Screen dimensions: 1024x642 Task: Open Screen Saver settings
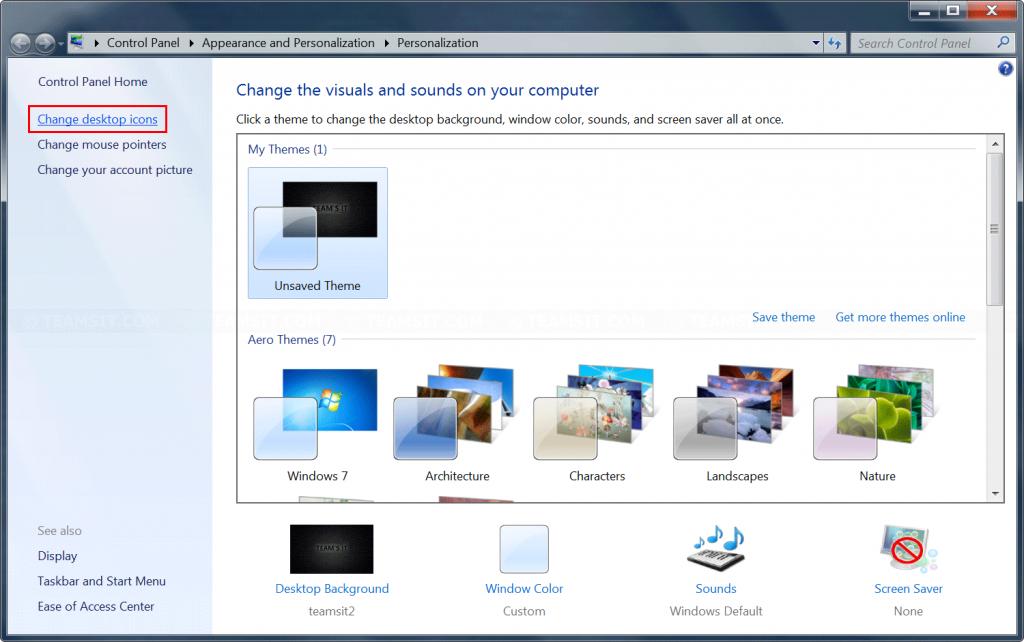coord(907,587)
